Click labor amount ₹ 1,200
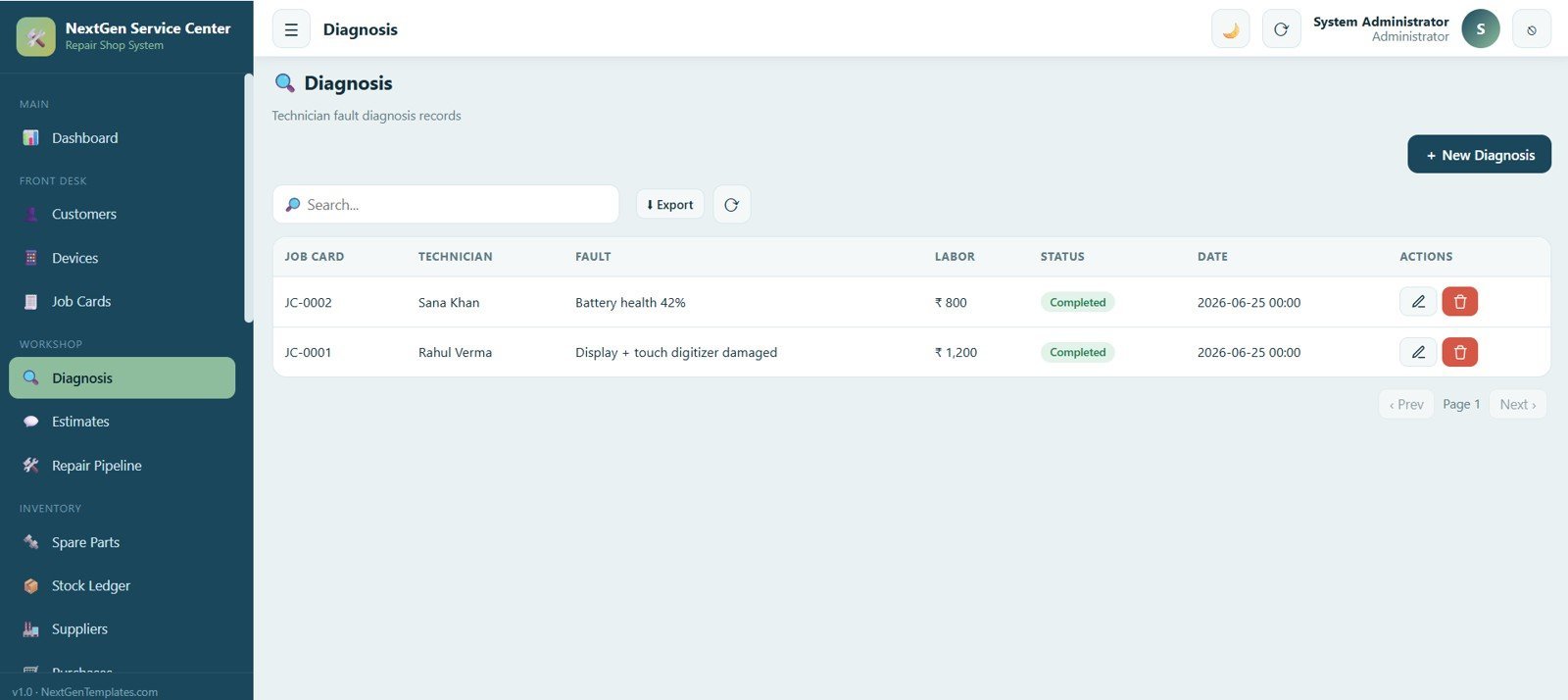 coord(955,353)
